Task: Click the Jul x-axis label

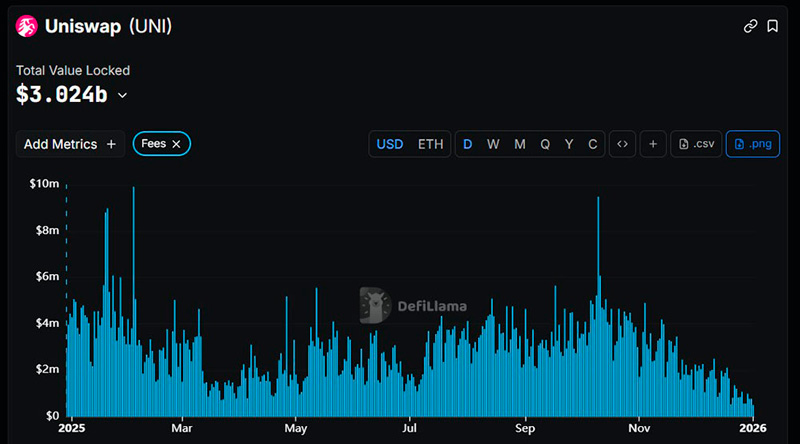Action: 409,428
